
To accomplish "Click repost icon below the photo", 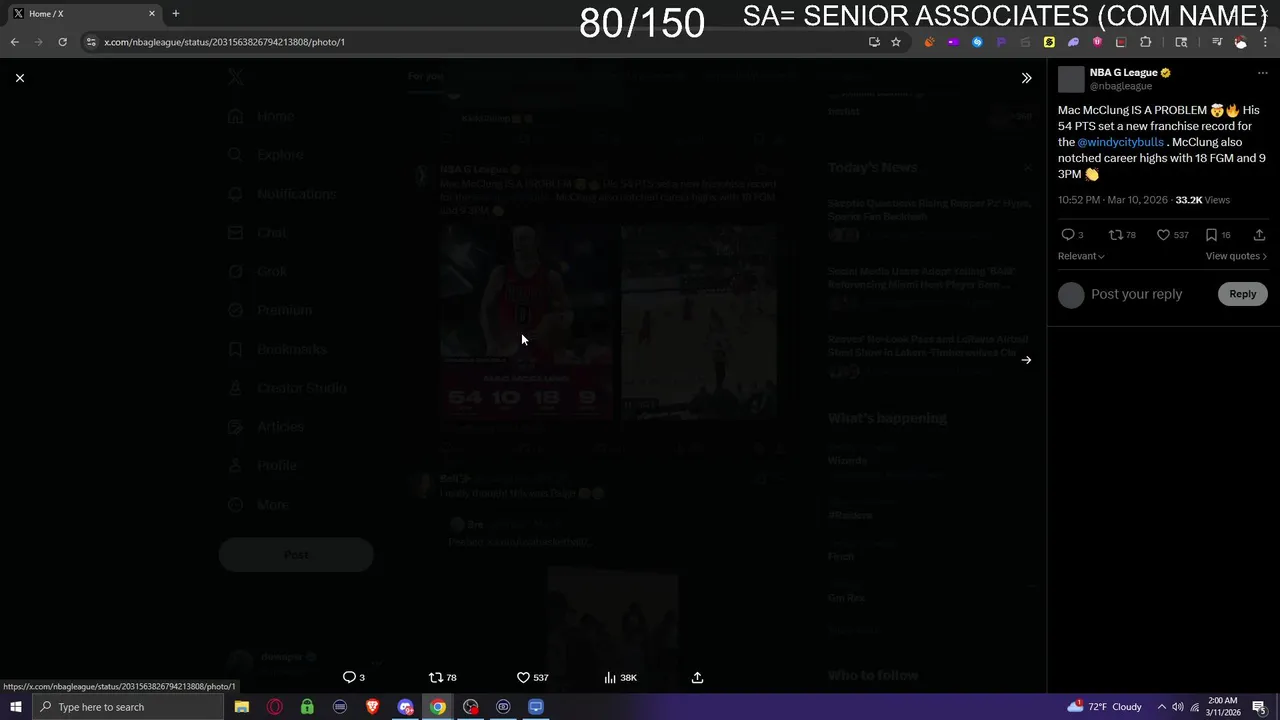I will click(x=436, y=677).
